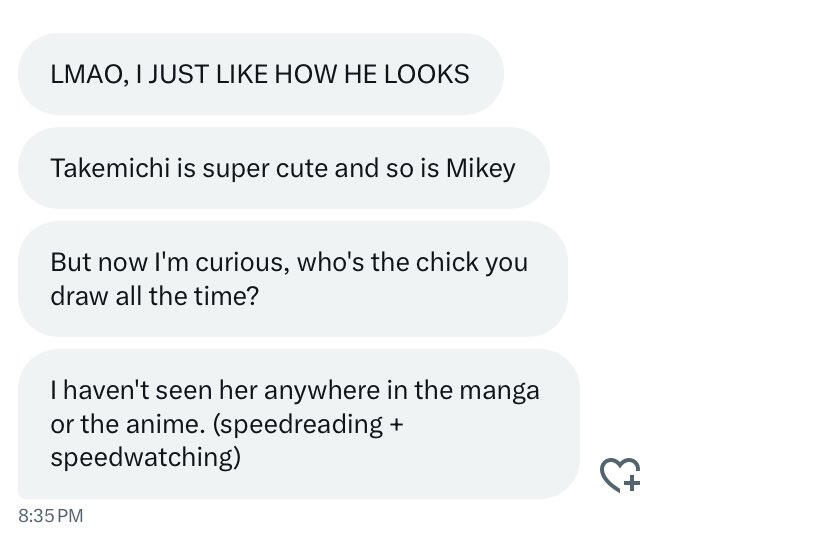Click the add reaction heart icon
The image size is (828, 560).
point(619,474)
